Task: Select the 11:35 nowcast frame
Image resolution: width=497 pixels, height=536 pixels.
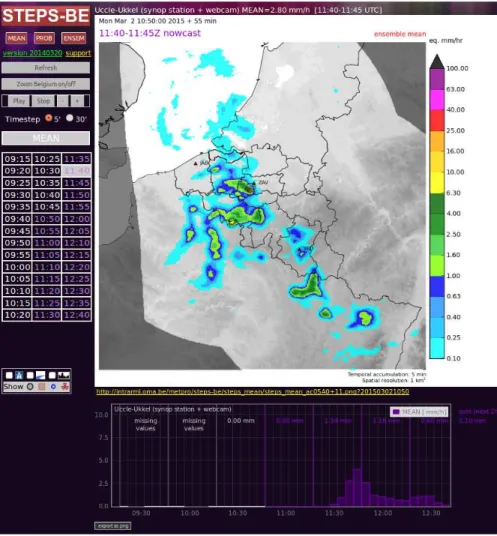Action: (77, 159)
